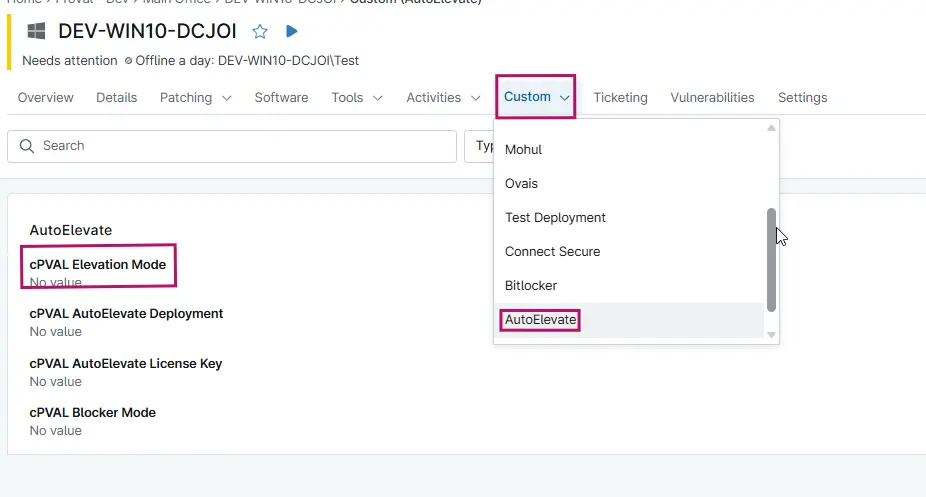Go to the Software tab
Image resolution: width=926 pixels, height=497 pixels.
[x=281, y=97]
